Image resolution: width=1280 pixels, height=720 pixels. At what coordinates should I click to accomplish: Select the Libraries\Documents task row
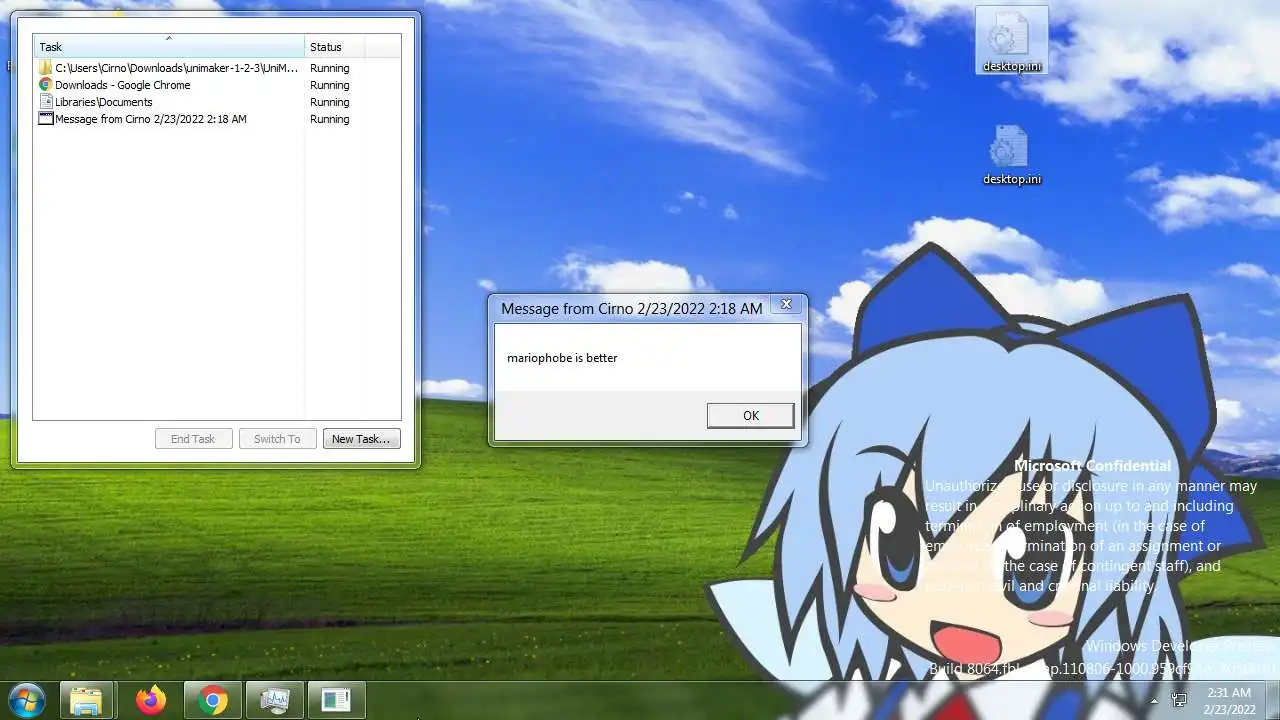pos(217,102)
